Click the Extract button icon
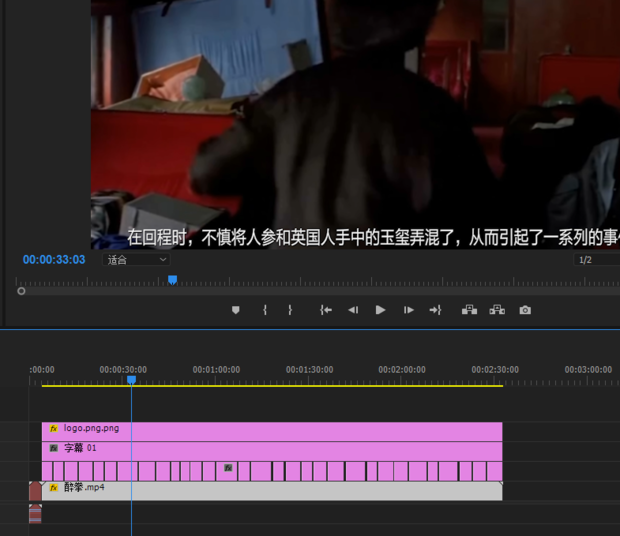This screenshot has height=536, width=620. point(497,310)
